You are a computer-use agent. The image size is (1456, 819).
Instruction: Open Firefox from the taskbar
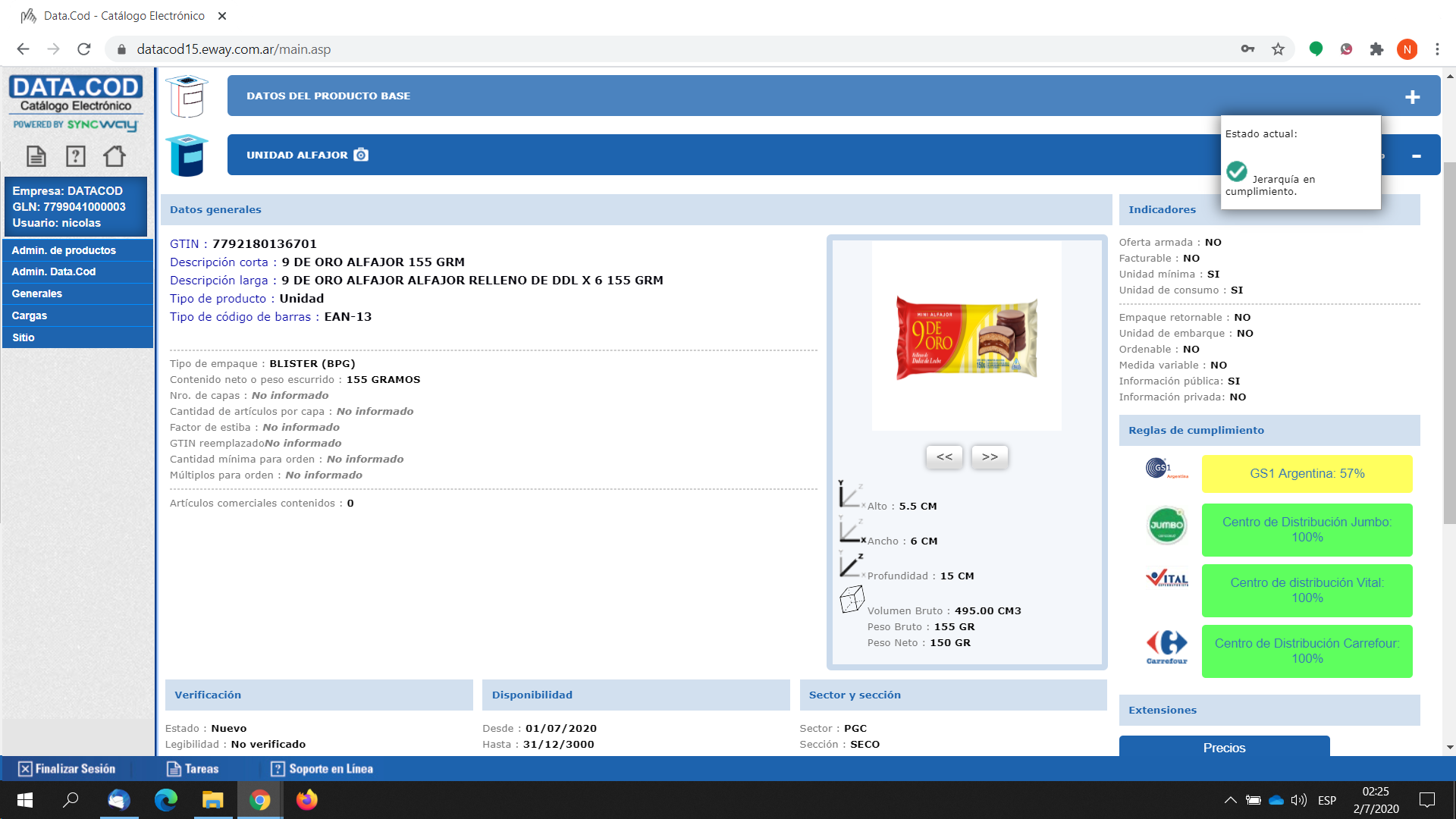(x=307, y=800)
